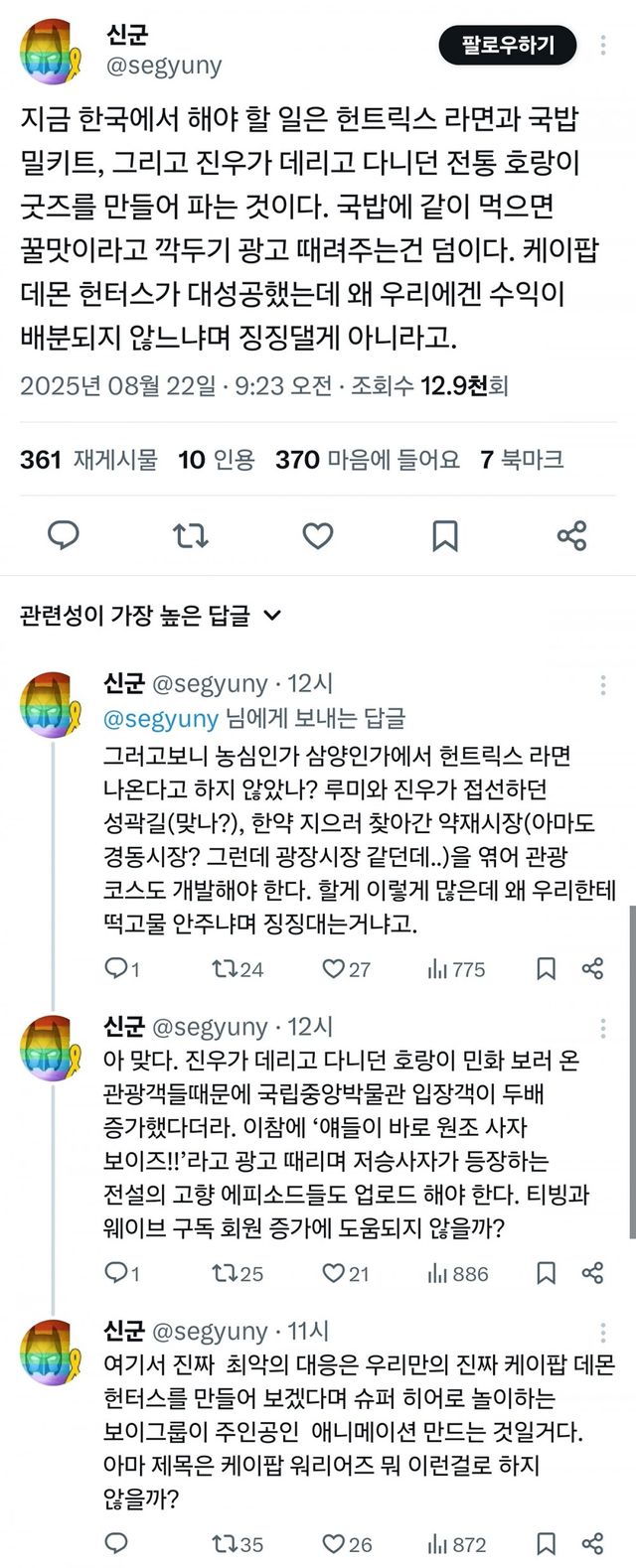Image resolution: width=636 pixels, height=1568 pixels.
Task: Open the 361 재게시물 reposts list
Action: click(88, 459)
